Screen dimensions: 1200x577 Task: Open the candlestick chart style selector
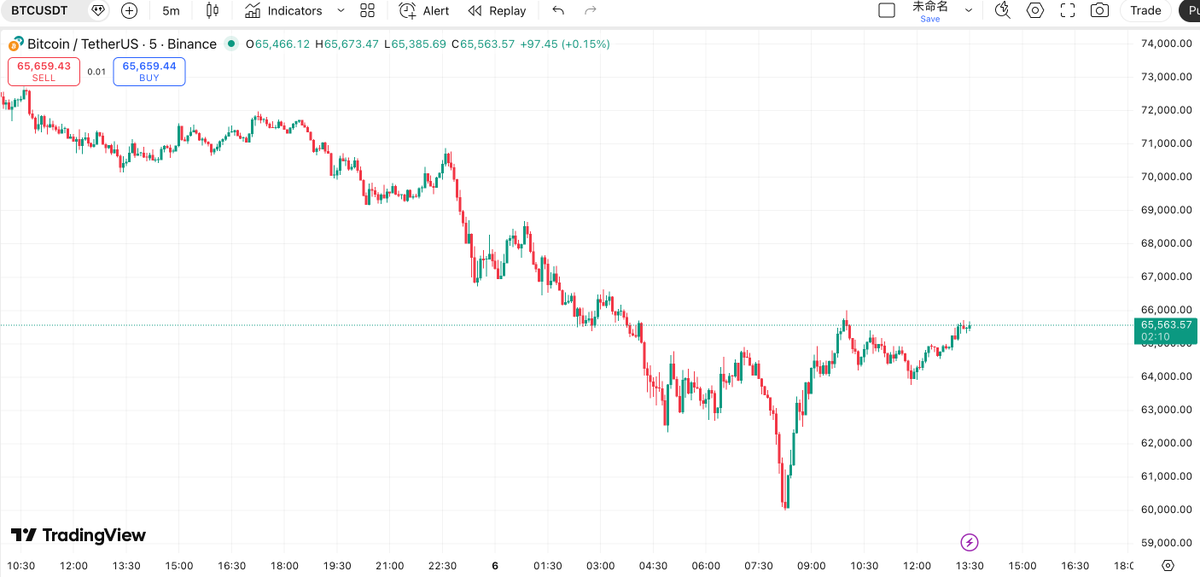212,11
